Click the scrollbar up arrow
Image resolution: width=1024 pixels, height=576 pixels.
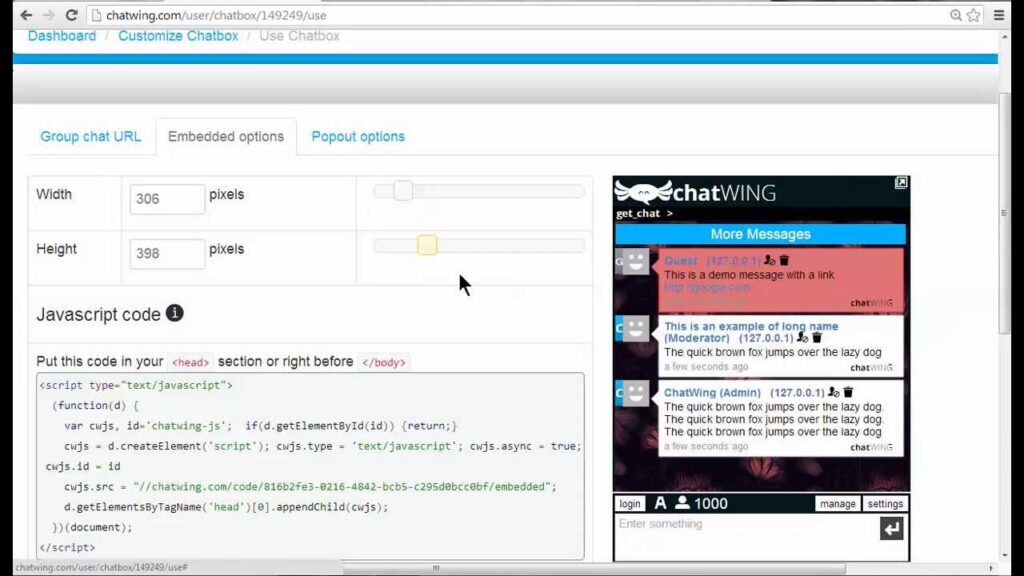coord(1004,37)
